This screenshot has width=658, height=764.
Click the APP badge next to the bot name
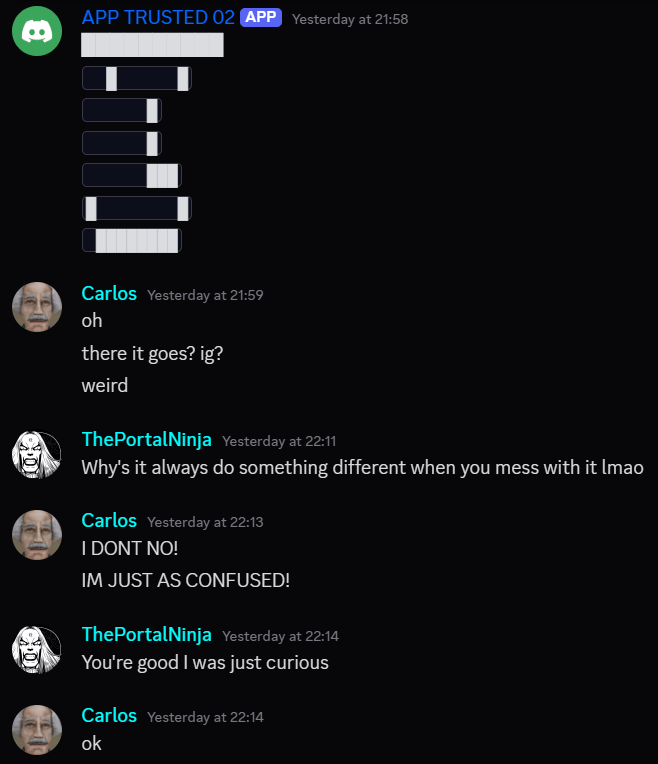(x=261, y=18)
